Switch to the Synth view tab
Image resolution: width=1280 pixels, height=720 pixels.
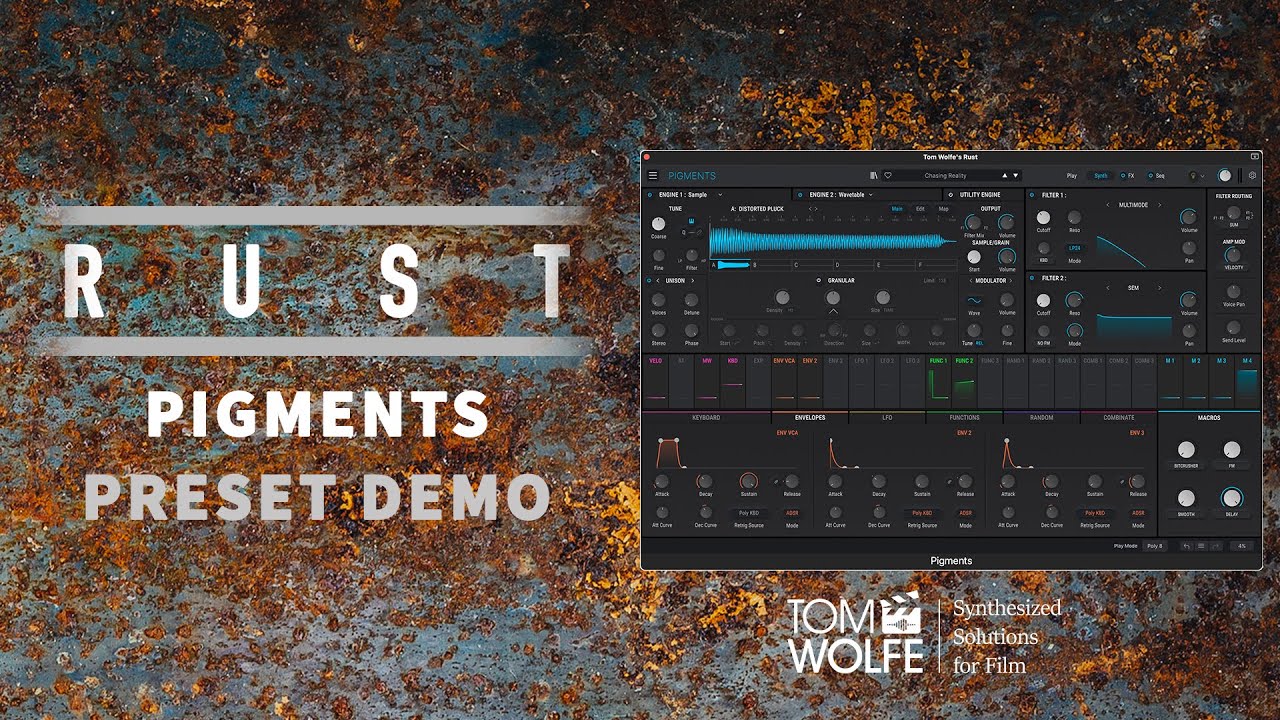pyautogui.click(x=1100, y=176)
